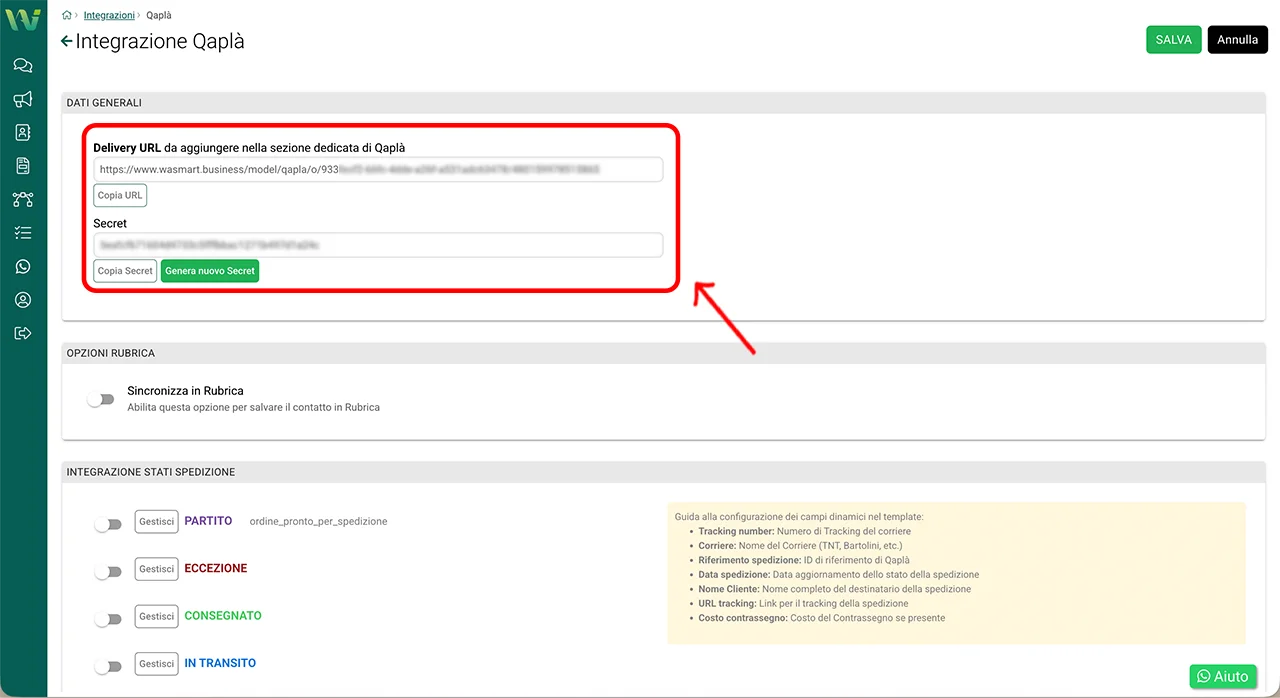Toggle the CONSEGNATO shipment status switch

pyautogui.click(x=107, y=619)
